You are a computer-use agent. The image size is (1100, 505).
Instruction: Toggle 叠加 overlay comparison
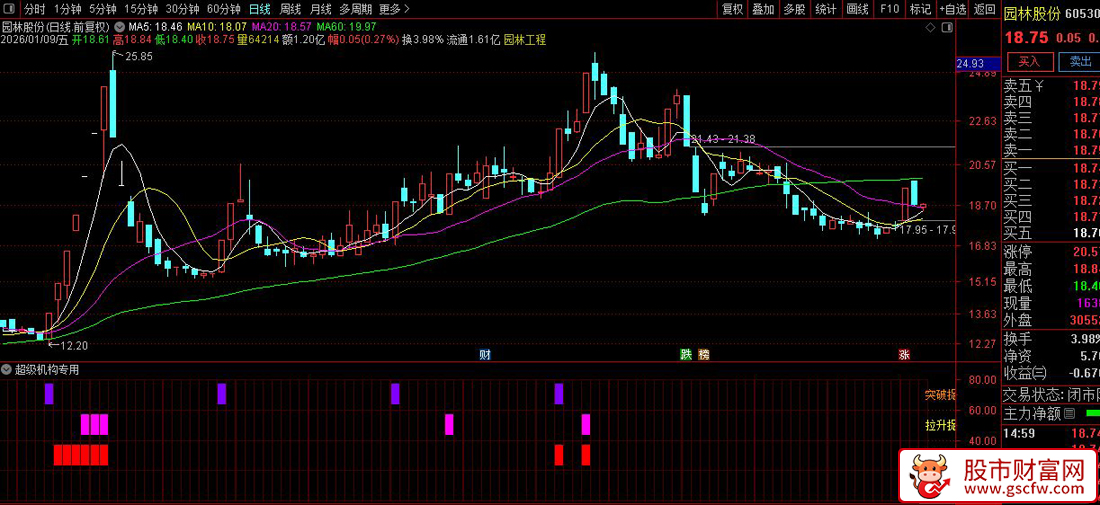pos(763,9)
